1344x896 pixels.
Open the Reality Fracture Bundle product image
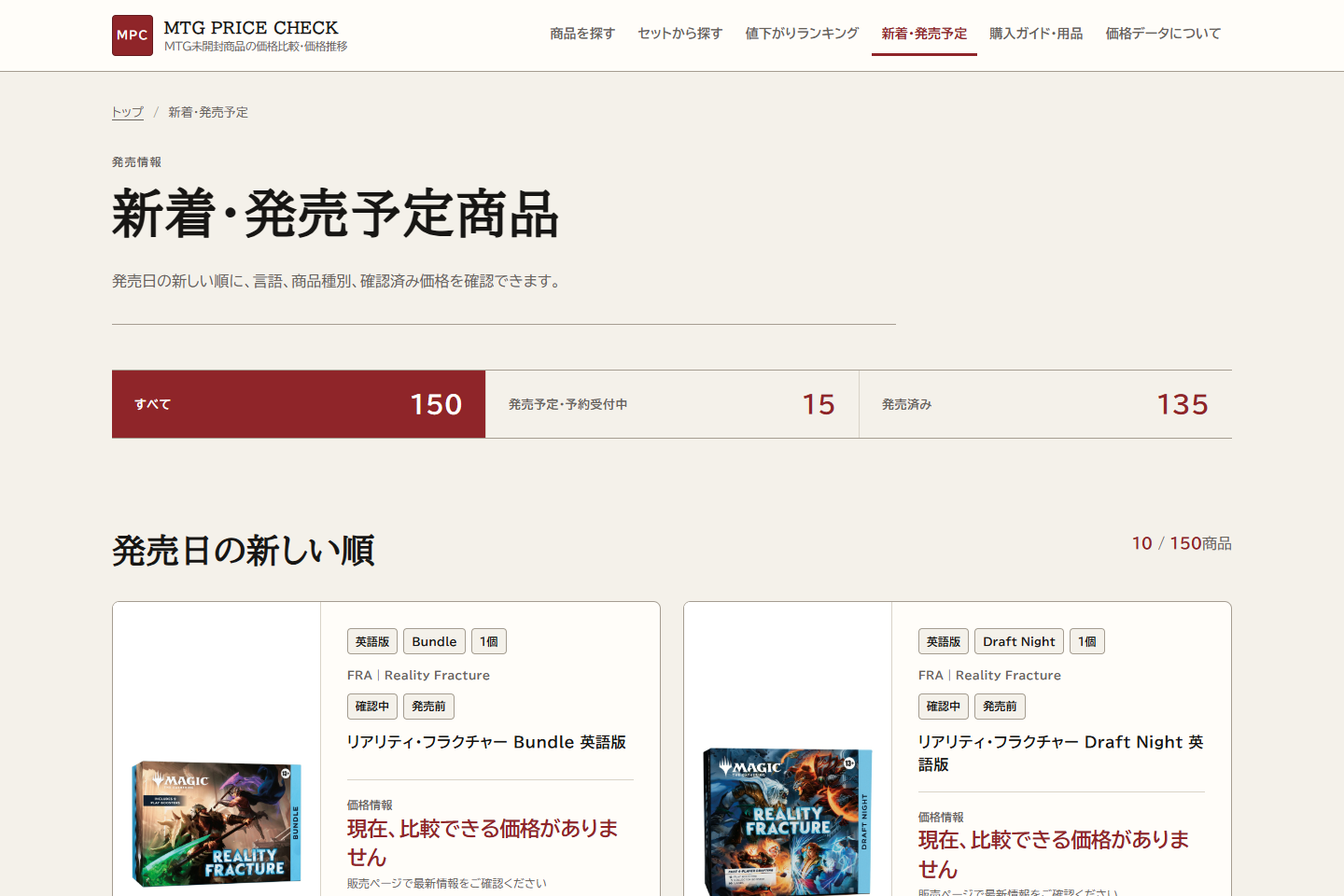pyautogui.click(x=217, y=824)
